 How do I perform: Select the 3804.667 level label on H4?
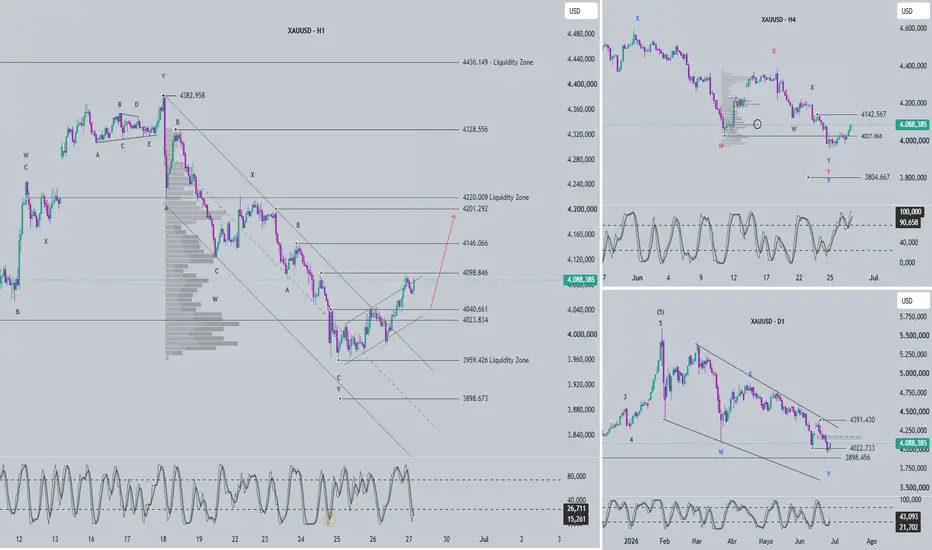point(877,177)
